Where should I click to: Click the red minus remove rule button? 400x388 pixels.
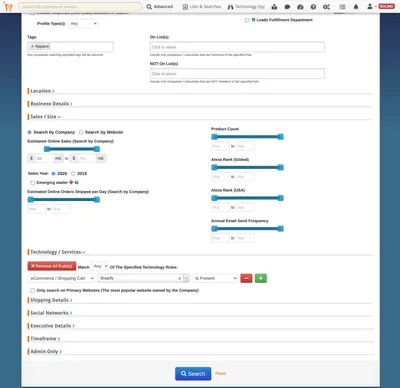246,278
